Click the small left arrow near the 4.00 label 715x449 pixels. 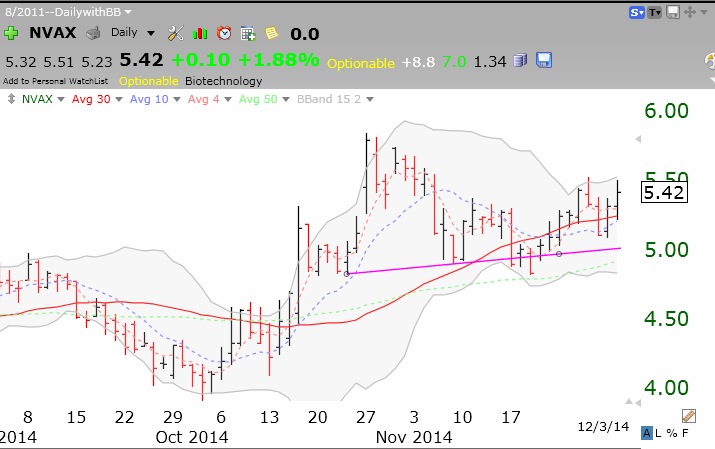pyautogui.click(x=638, y=403)
